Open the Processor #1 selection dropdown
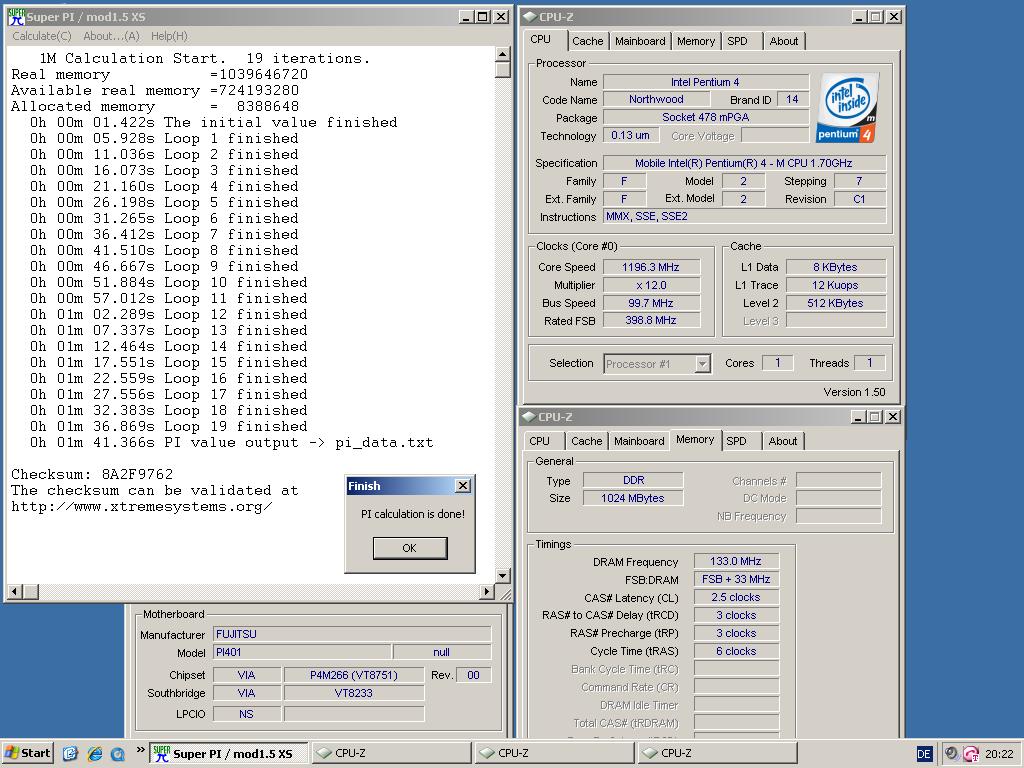1024x768 pixels. click(x=703, y=364)
